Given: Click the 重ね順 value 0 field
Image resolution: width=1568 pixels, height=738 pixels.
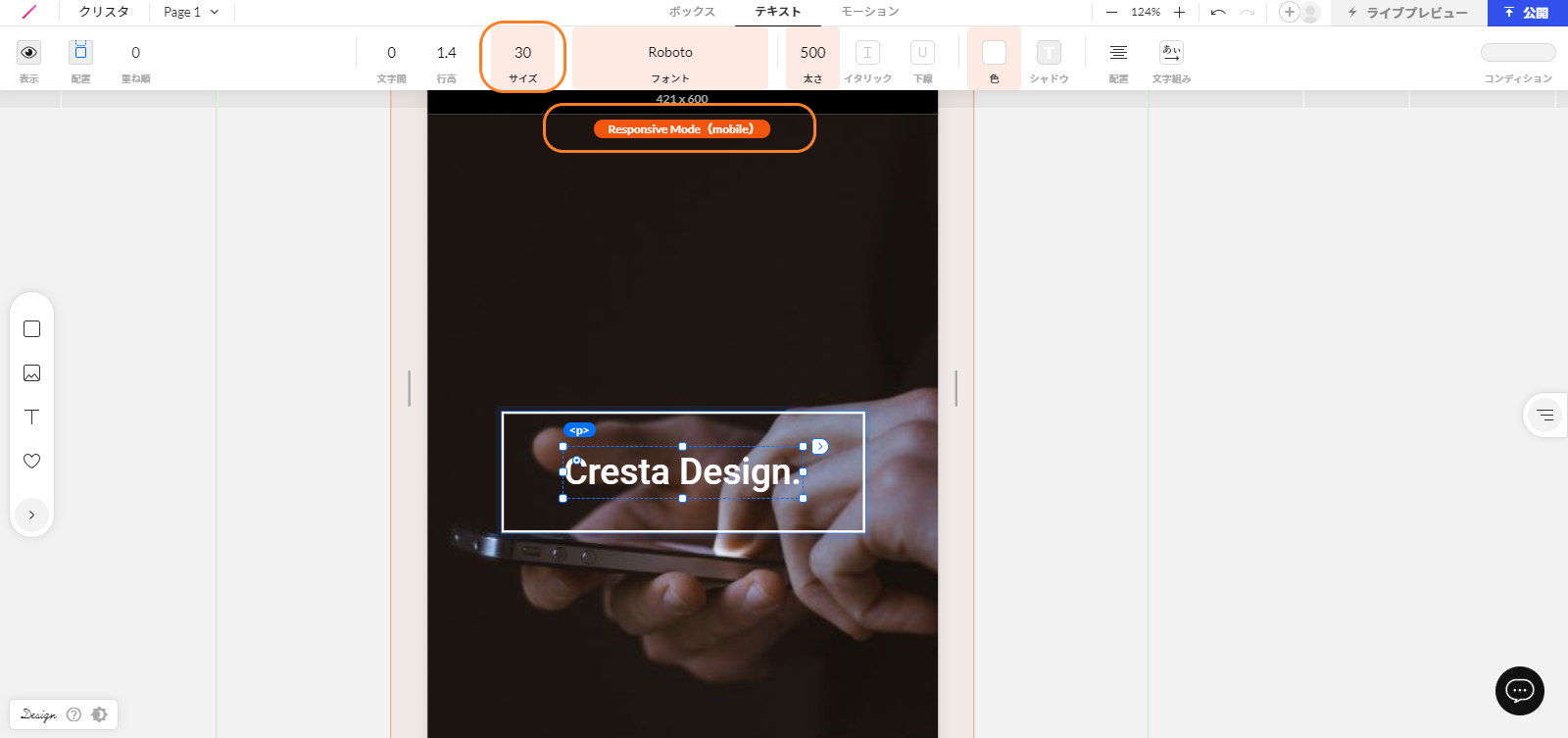Looking at the screenshot, I should (135, 52).
